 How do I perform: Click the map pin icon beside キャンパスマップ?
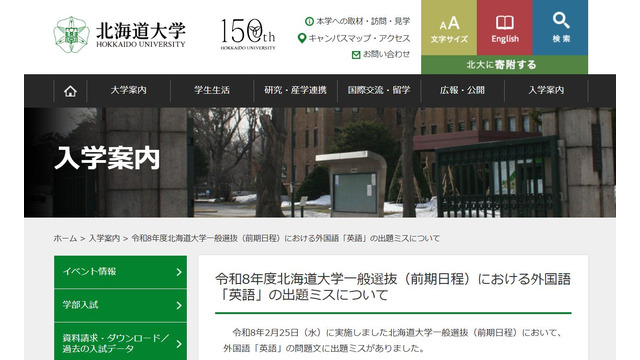pos(302,38)
